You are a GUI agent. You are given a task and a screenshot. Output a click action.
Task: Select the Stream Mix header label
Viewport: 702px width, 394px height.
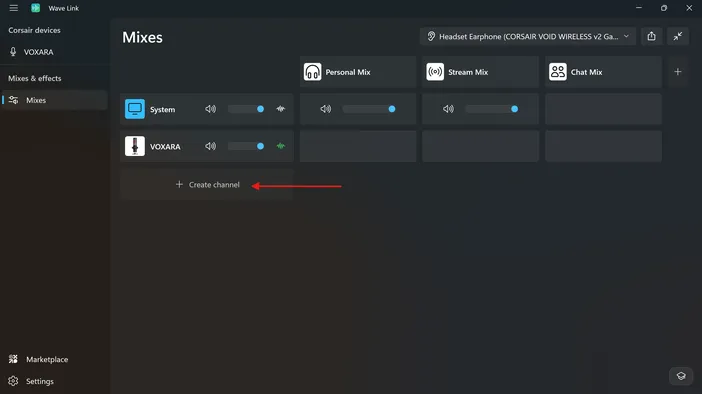pos(468,72)
